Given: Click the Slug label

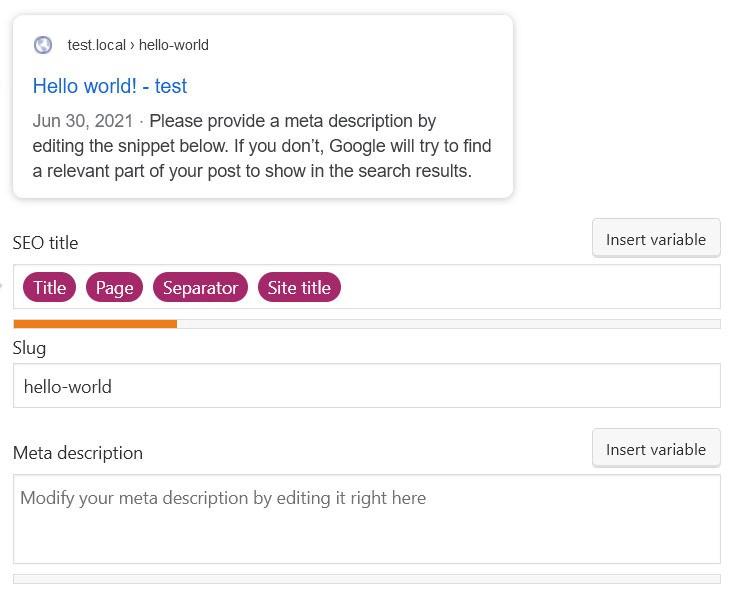Looking at the screenshot, I should pyautogui.click(x=29, y=349).
